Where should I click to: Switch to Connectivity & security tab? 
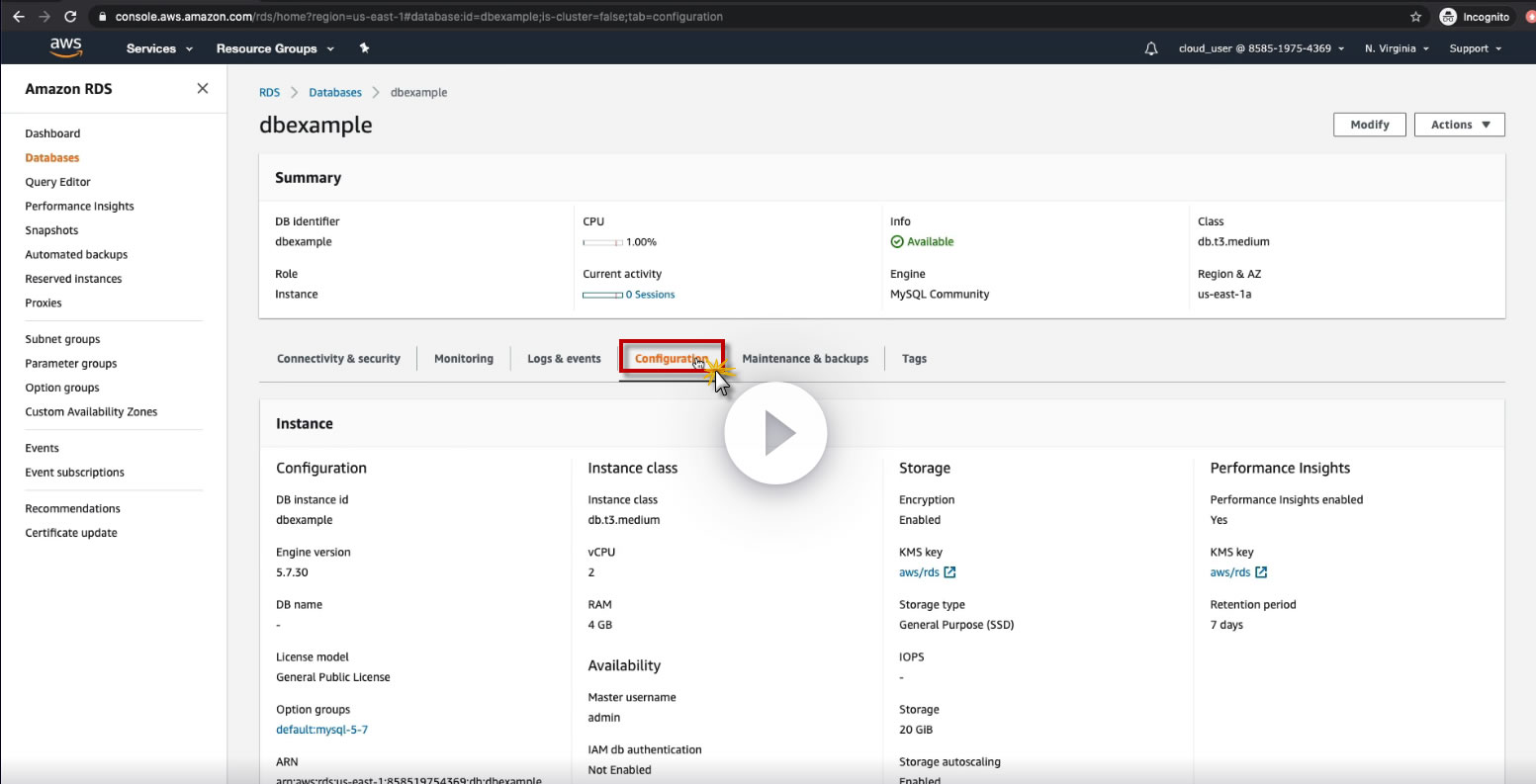click(x=338, y=359)
